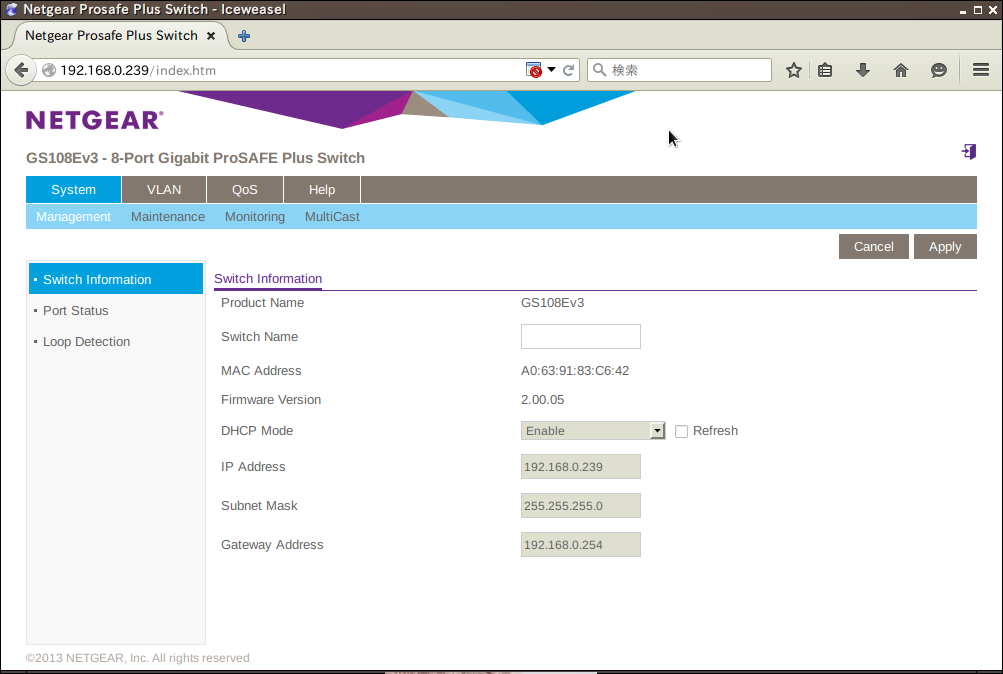1003x674 pixels.
Task: Click the logout icon beside the switch title
Action: click(x=968, y=152)
